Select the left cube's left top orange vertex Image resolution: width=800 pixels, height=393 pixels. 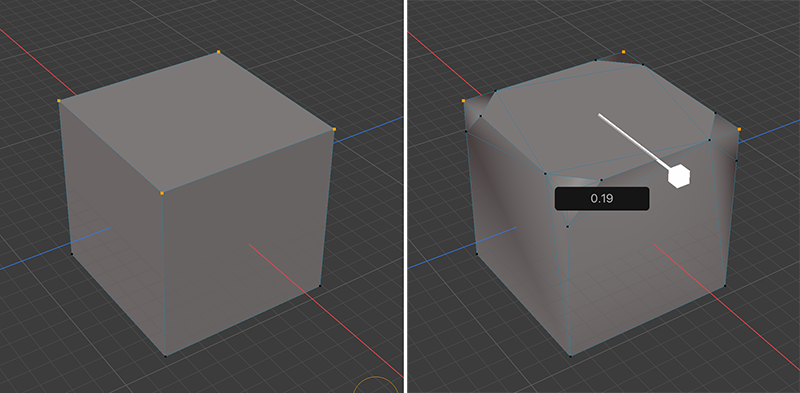[x=59, y=101]
